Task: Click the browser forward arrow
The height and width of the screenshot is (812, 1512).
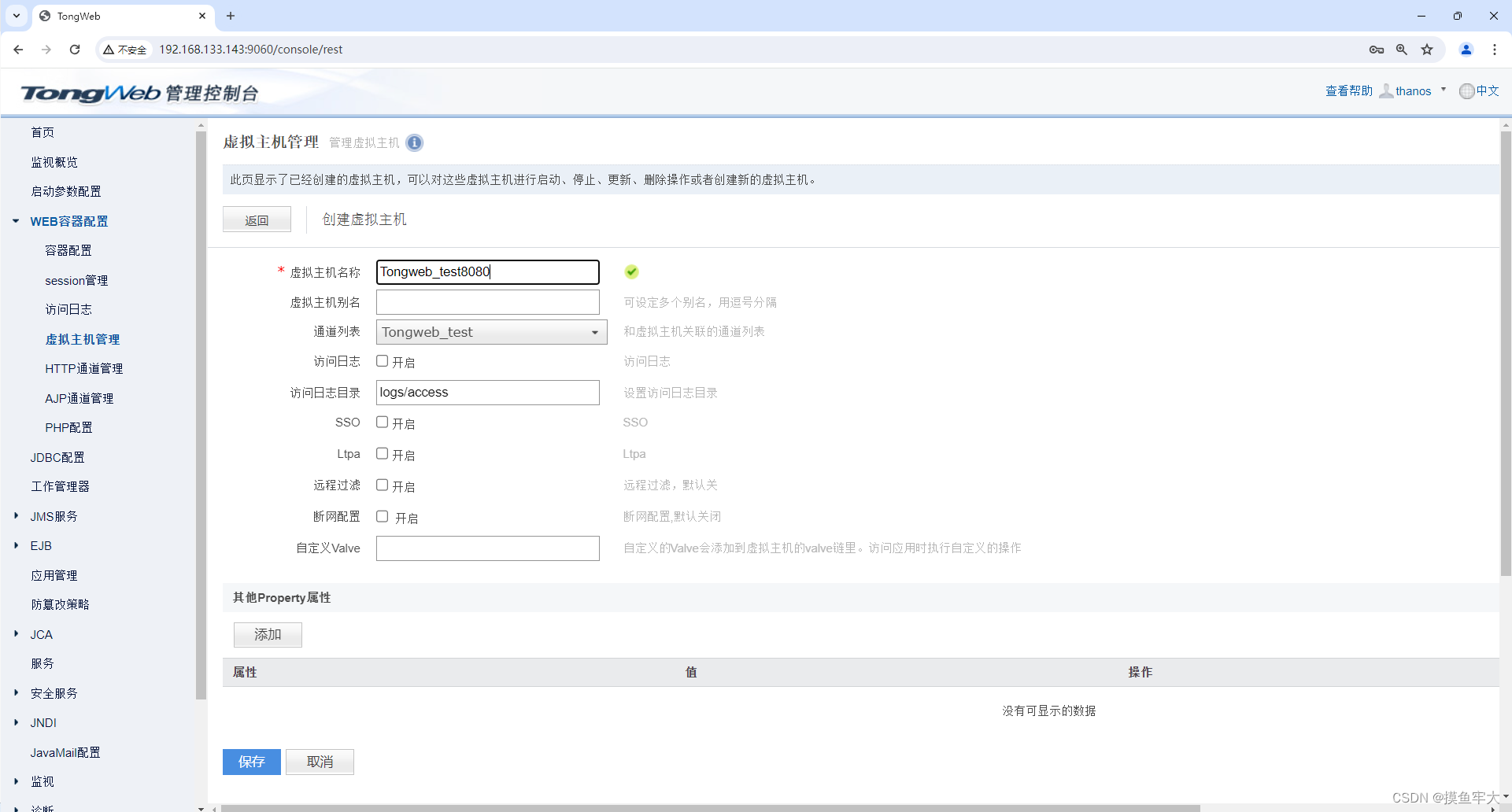Action: pyautogui.click(x=46, y=50)
